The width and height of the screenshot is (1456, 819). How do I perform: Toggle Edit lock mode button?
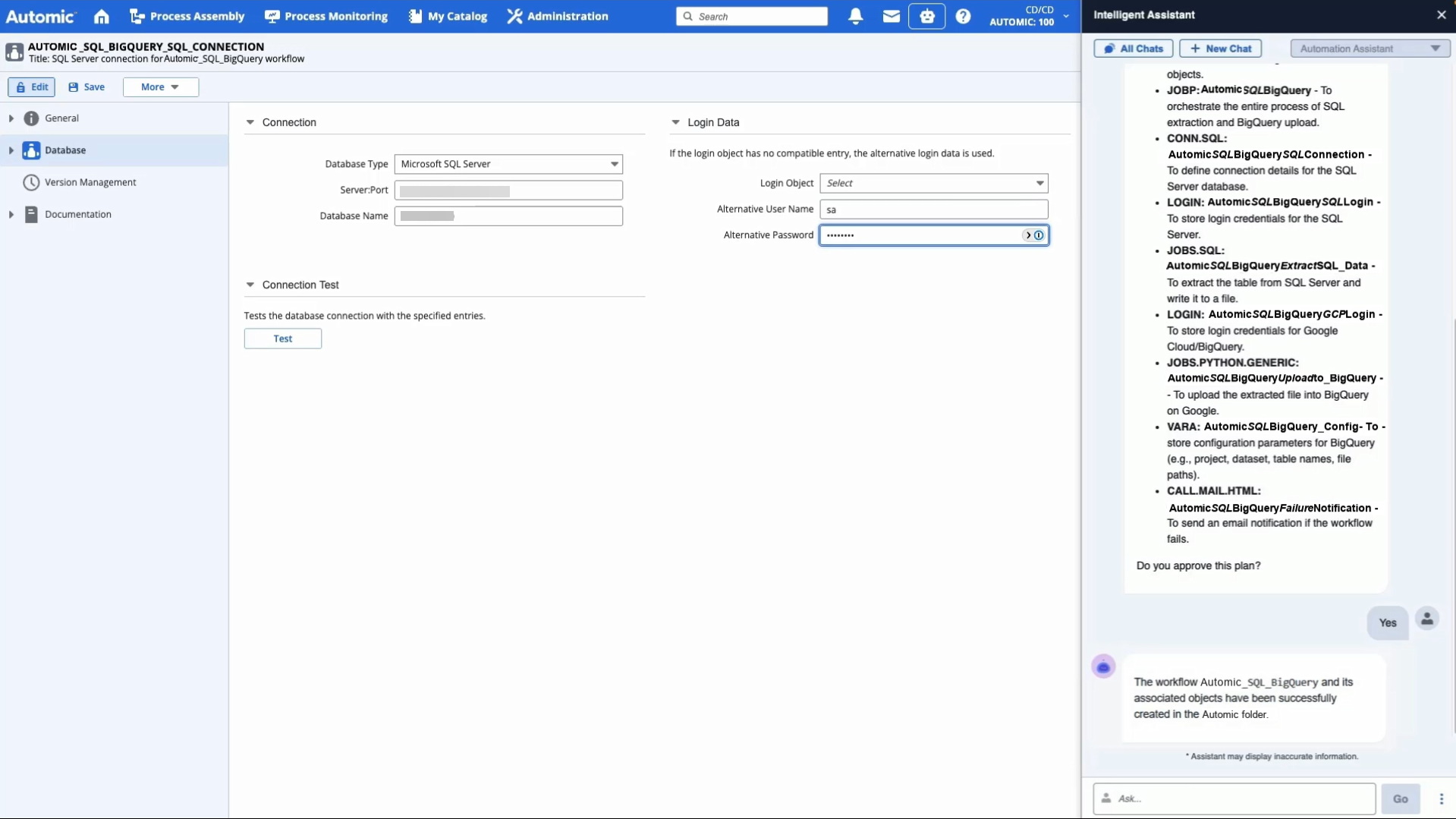32,87
